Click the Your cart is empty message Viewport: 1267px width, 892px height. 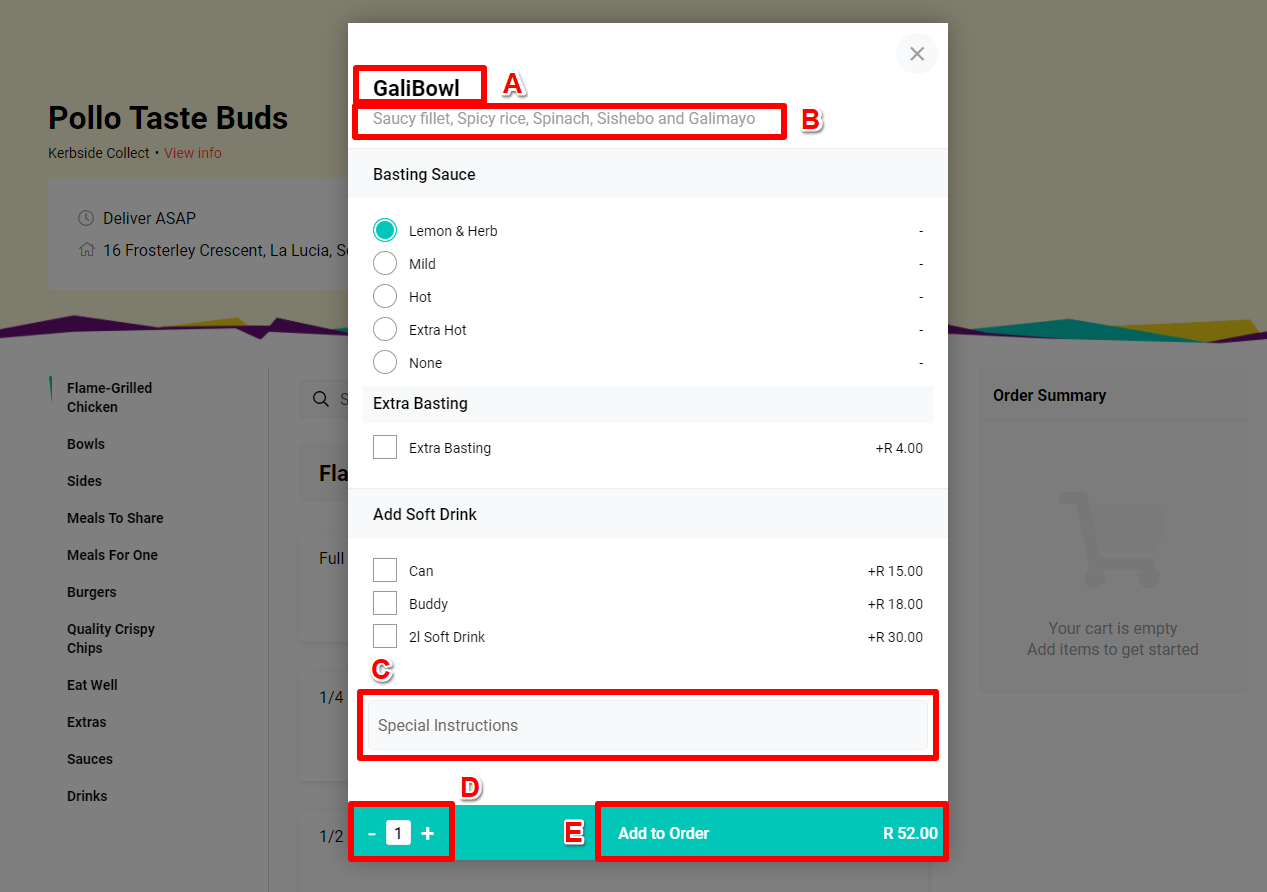point(1113,628)
